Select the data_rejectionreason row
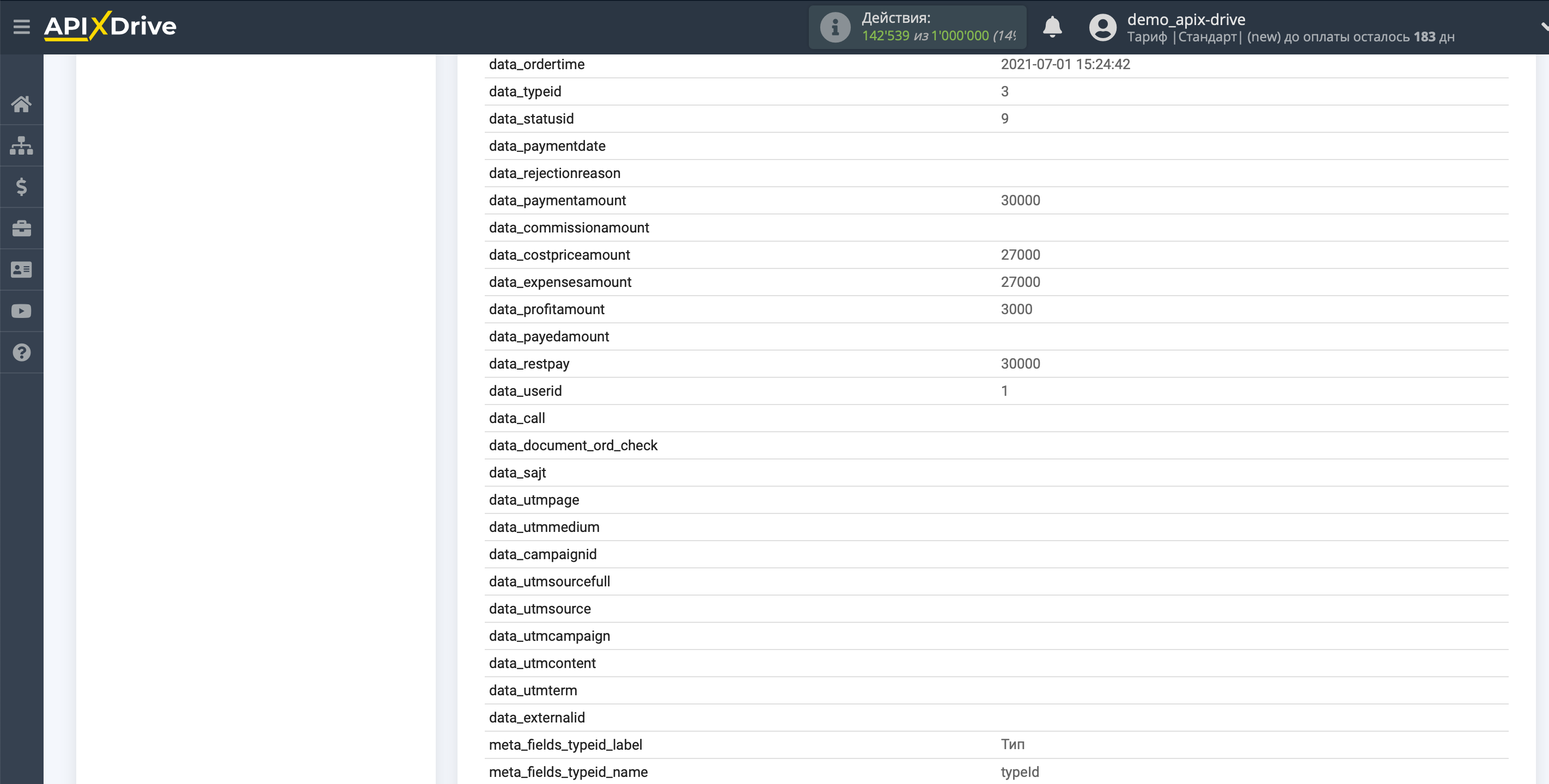The image size is (1549, 784). (x=996, y=173)
